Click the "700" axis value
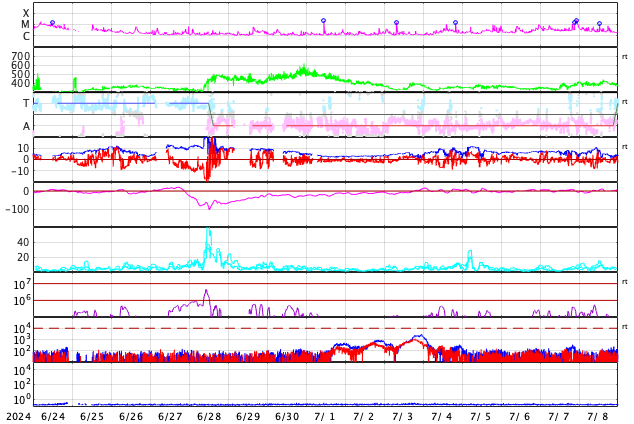The width and height of the screenshot is (634, 424). (x=20, y=56)
